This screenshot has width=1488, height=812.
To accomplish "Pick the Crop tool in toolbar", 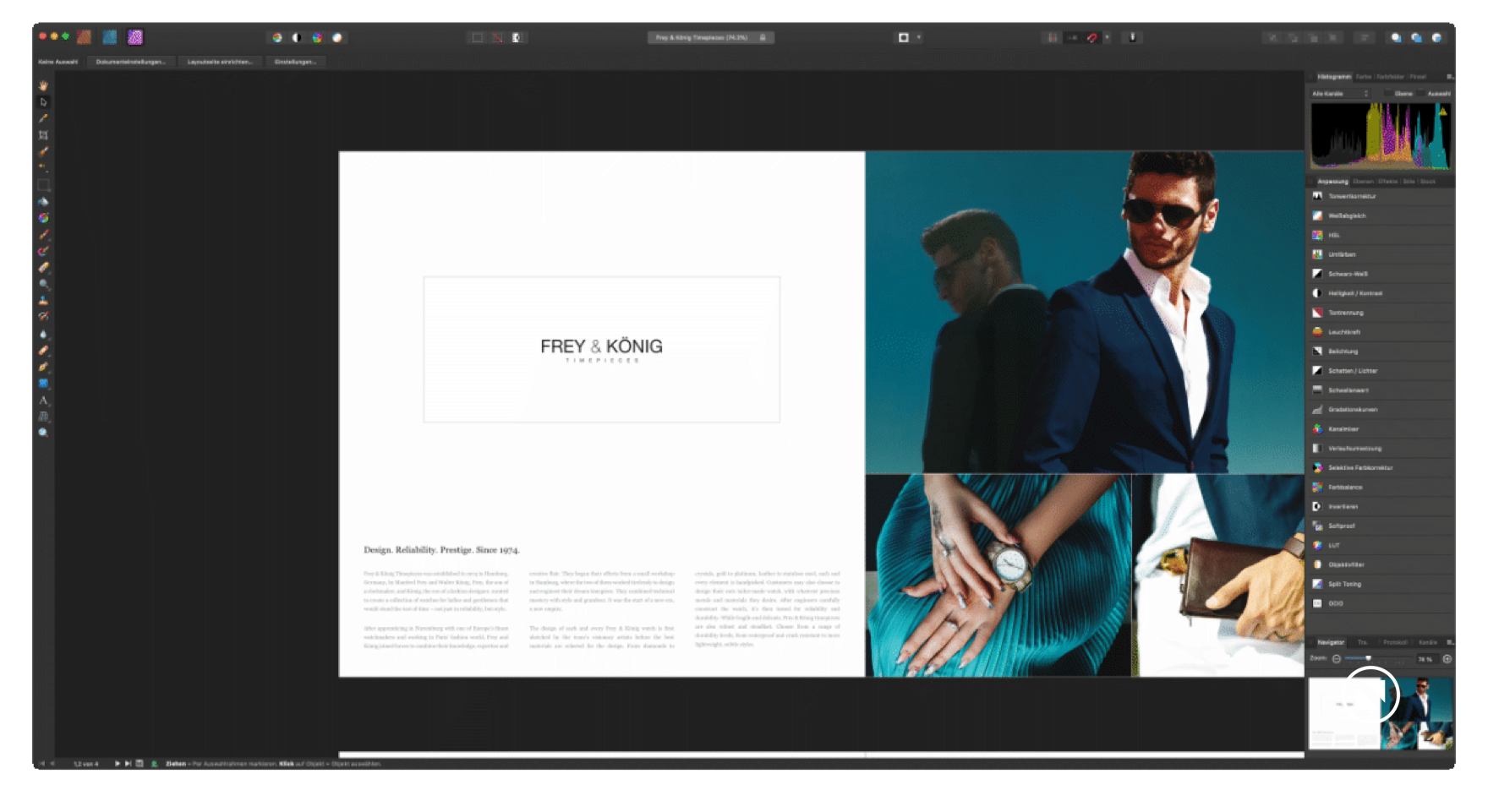I will 43,135.
